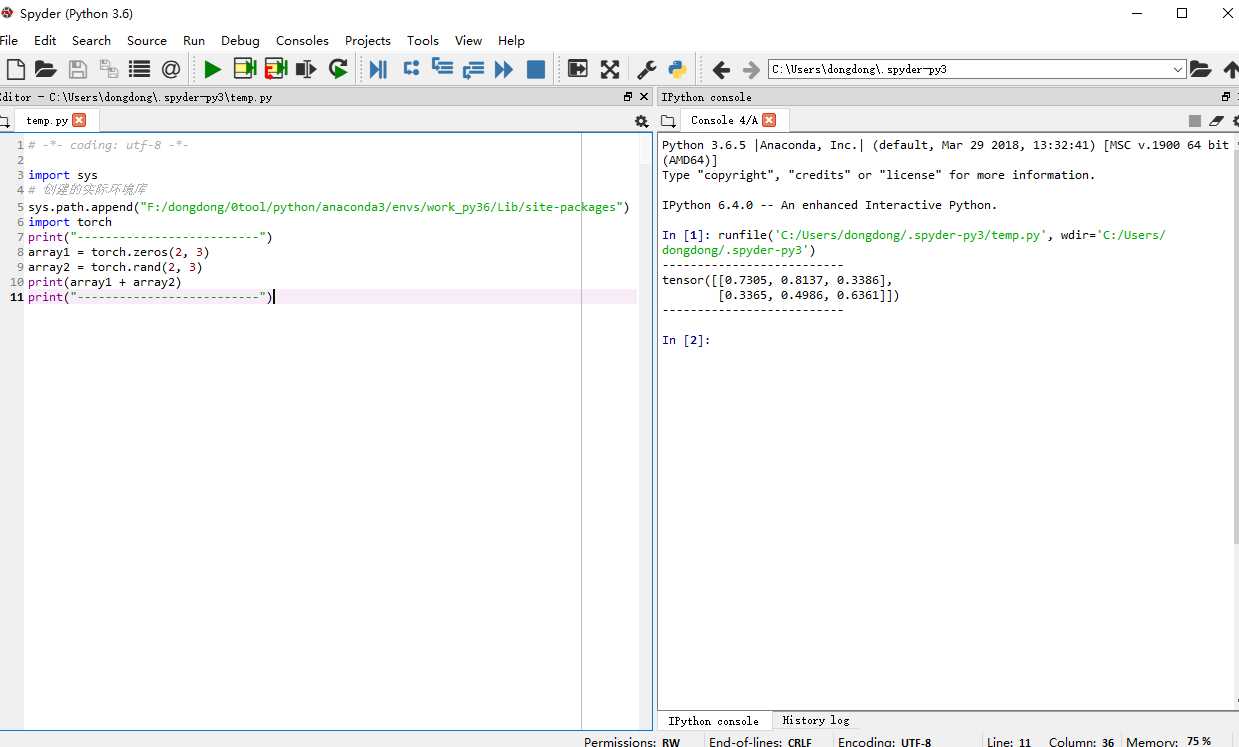
Task: Click the blue Stop debugging square
Action: click(536, 69)
